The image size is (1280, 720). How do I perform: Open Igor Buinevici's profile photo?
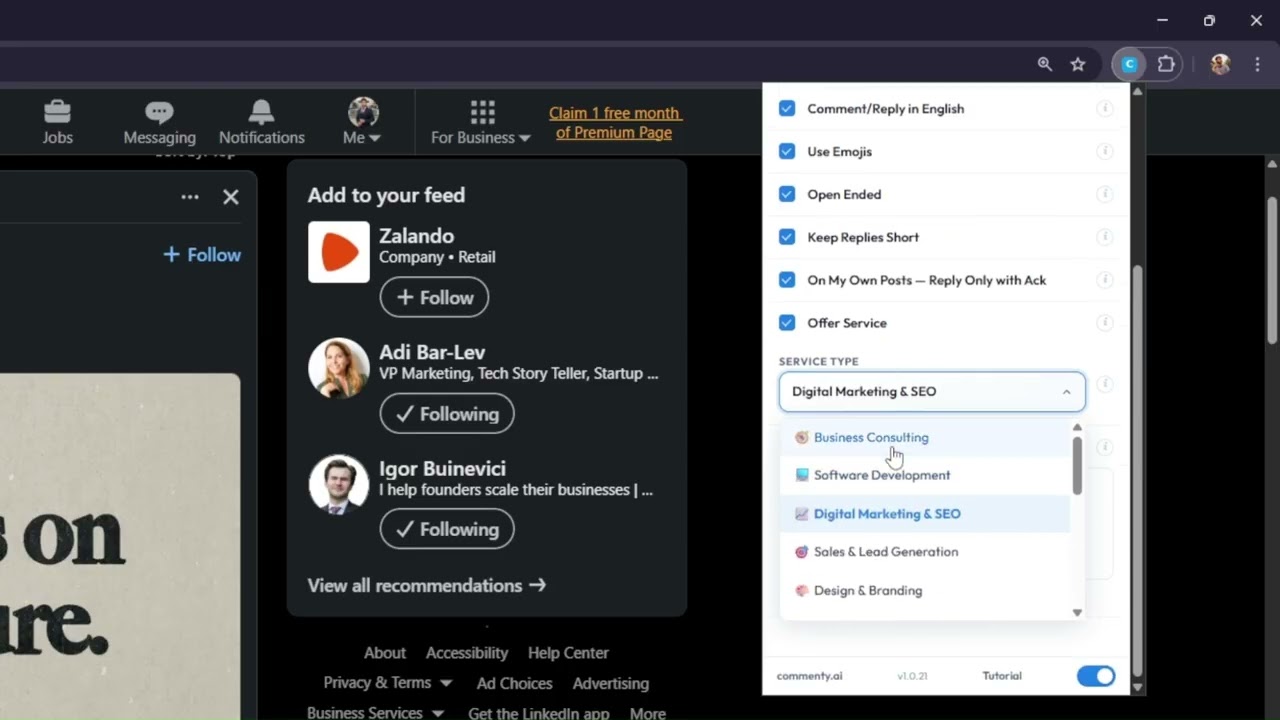[x=339, y=484]
